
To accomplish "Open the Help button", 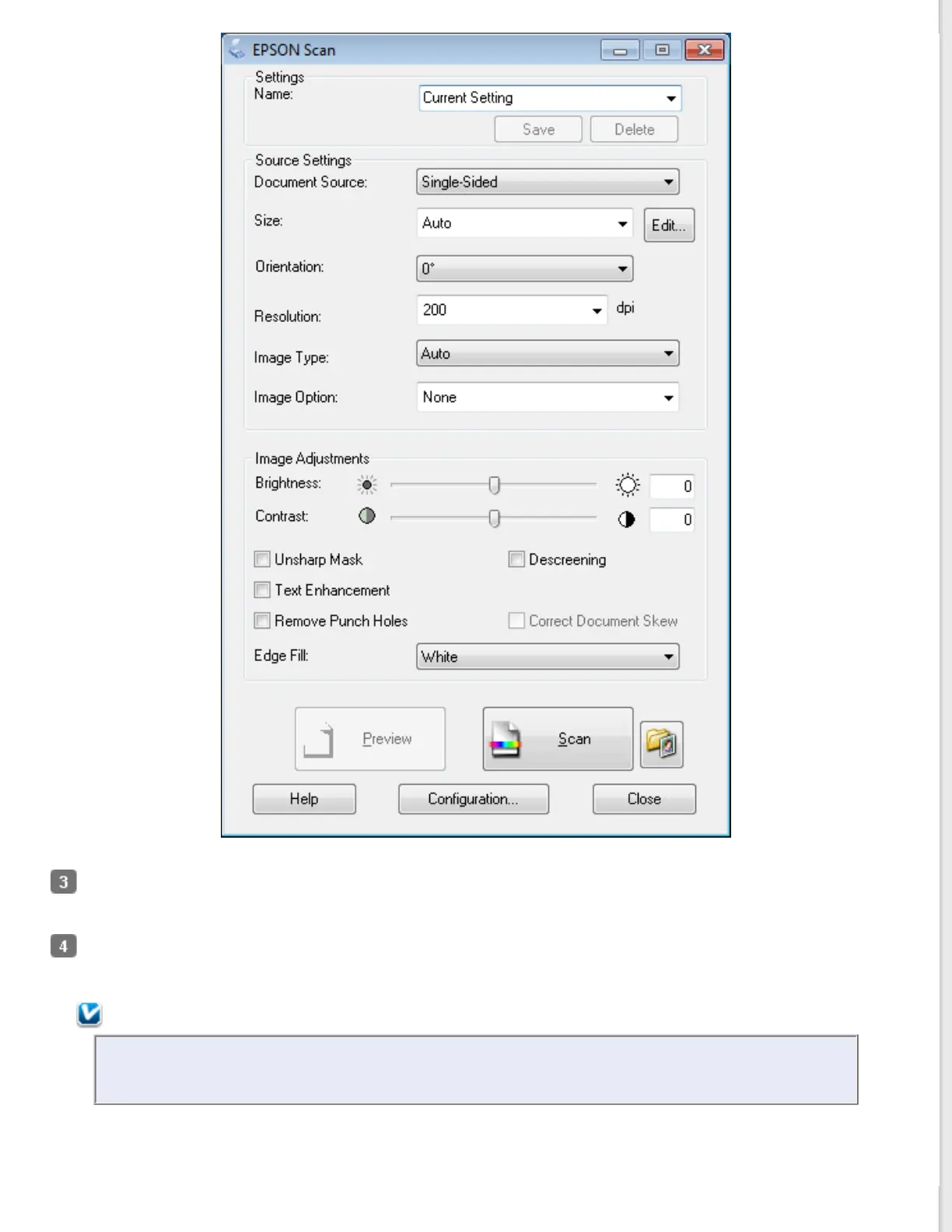I will (304, 799).
